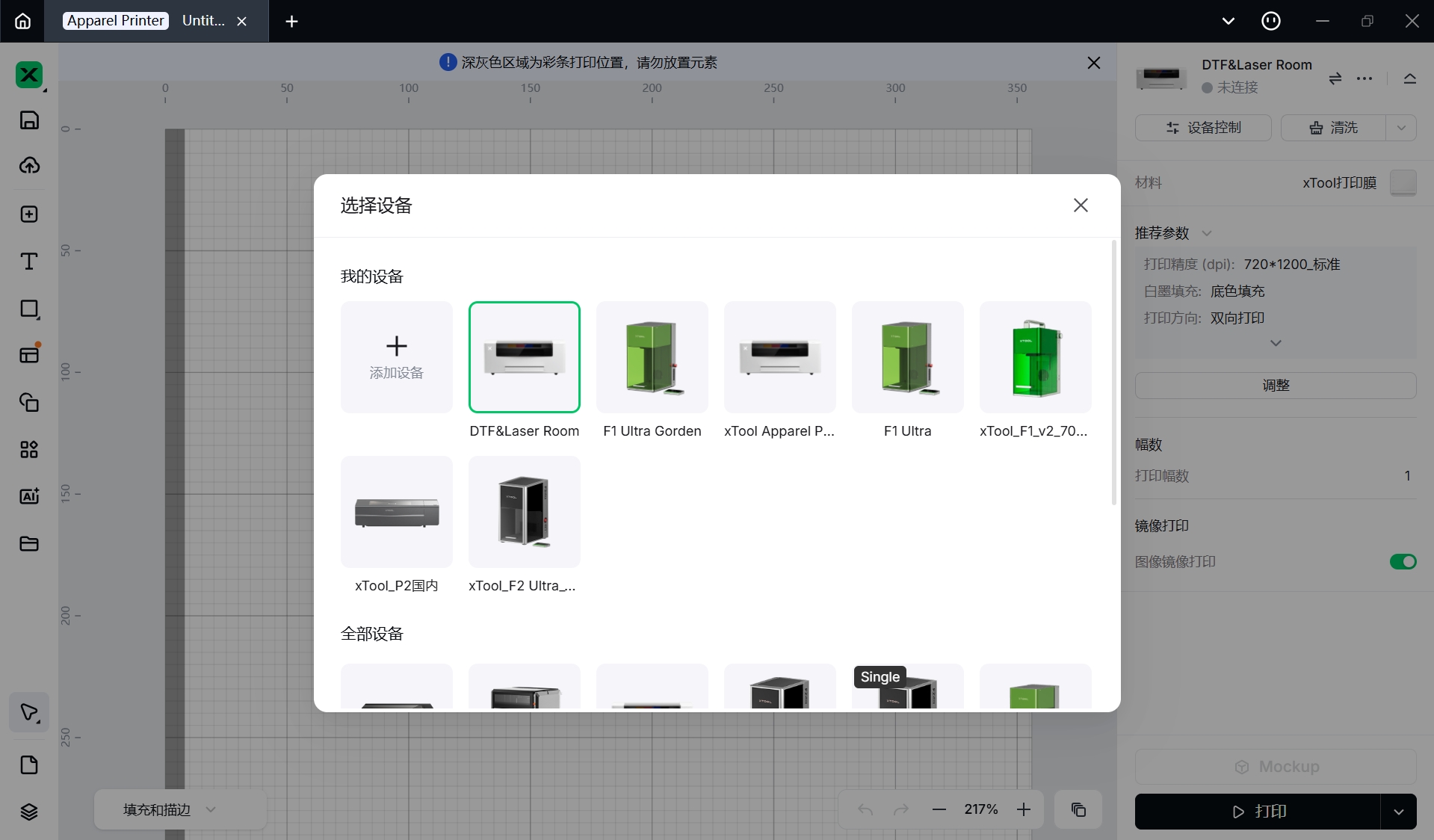
Task: Click the home icon in title bar
Action: tap(22, 21)
